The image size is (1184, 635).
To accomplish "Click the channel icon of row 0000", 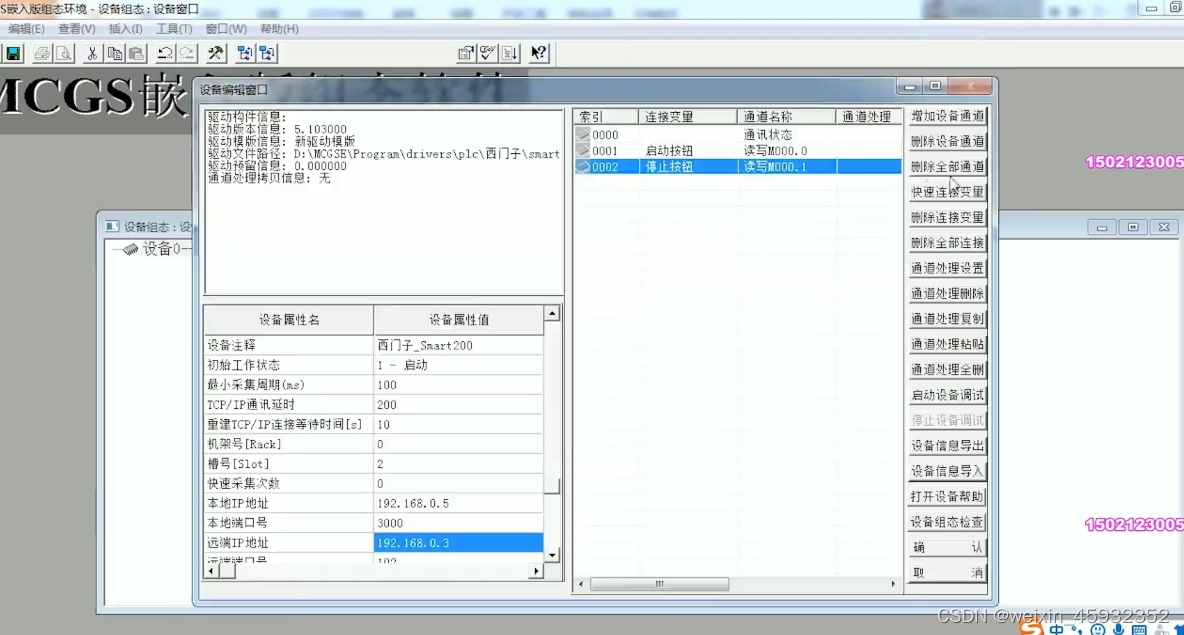I will coord(583,134).
